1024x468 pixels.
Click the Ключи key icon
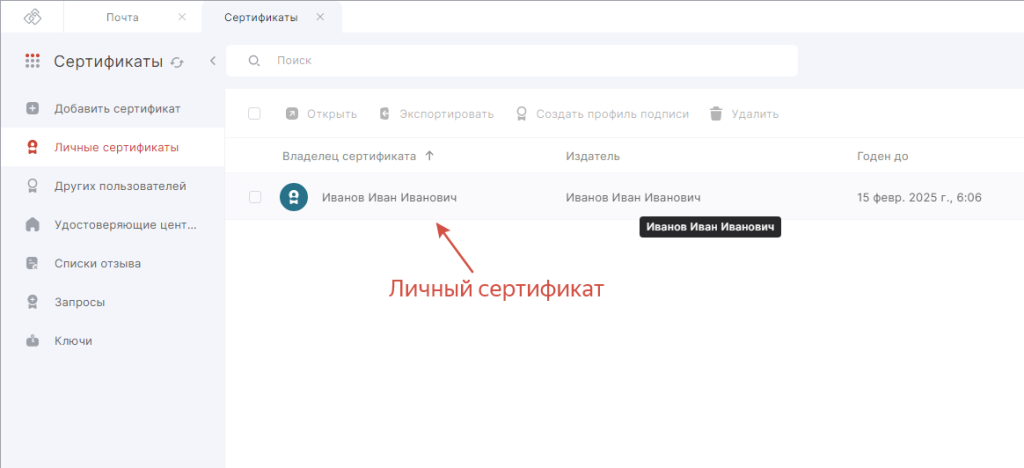(33, 341)
